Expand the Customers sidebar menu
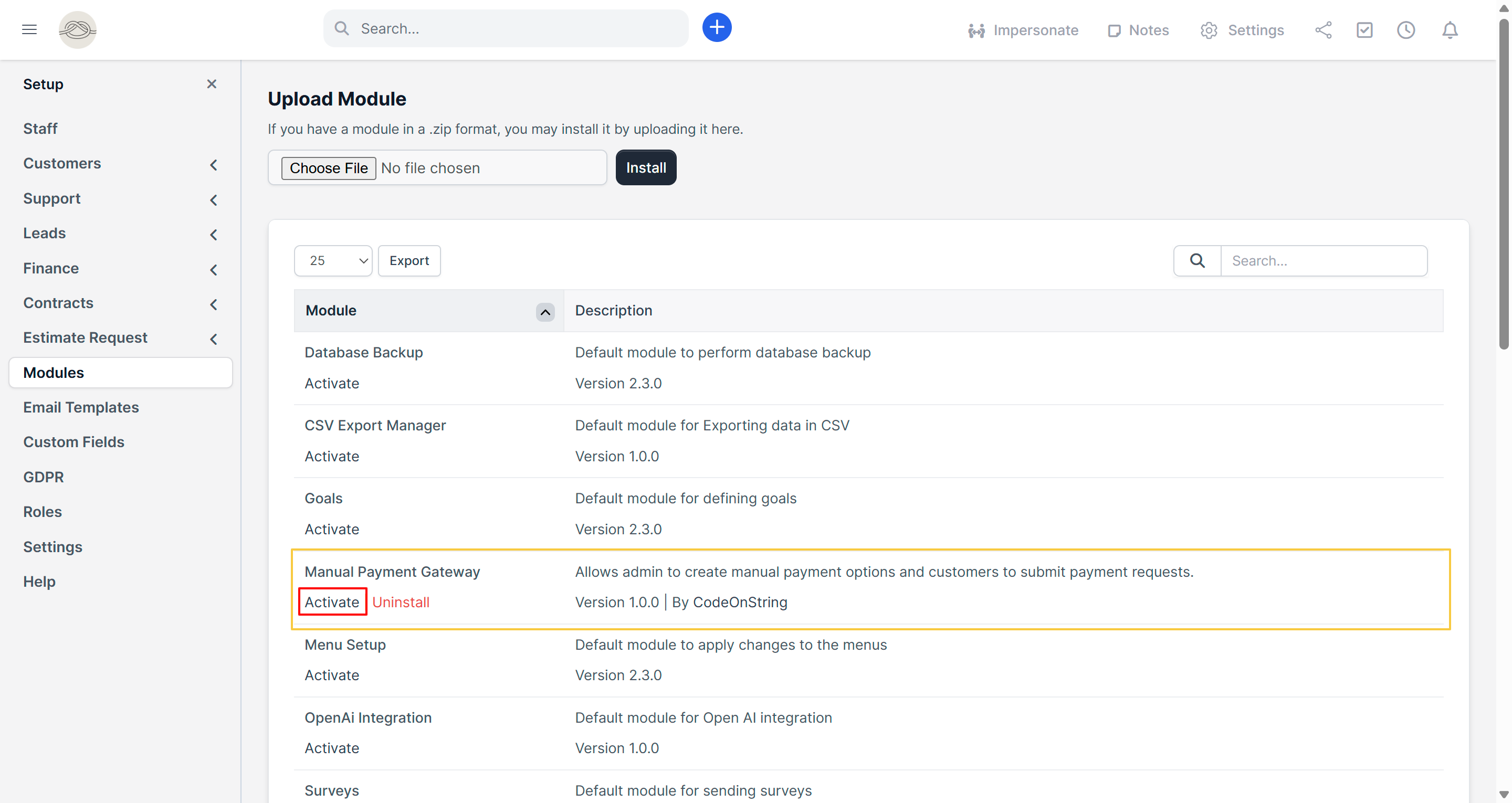The width and height of the screenshot is (1512, 803). [x=120, y=164]
